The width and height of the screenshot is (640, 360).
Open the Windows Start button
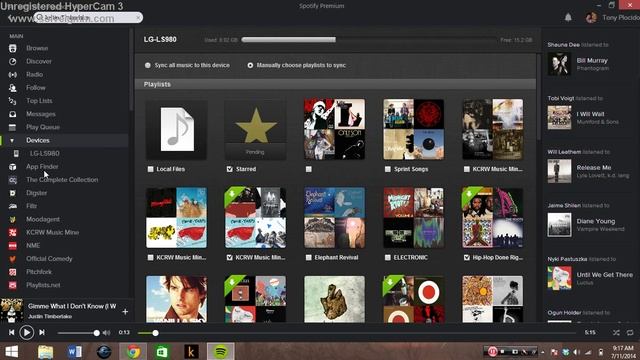click(x=11, y=351)
